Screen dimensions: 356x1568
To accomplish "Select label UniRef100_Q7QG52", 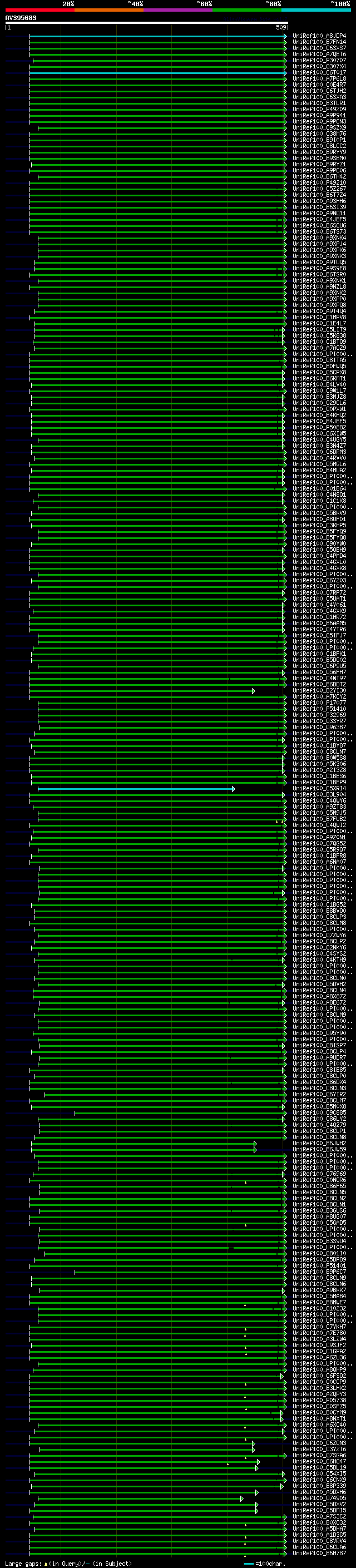I will 319,844.
